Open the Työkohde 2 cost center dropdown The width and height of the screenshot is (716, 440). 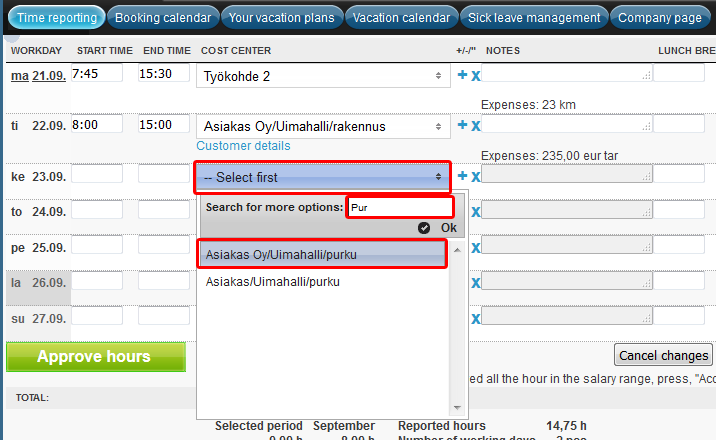[323, 76]
